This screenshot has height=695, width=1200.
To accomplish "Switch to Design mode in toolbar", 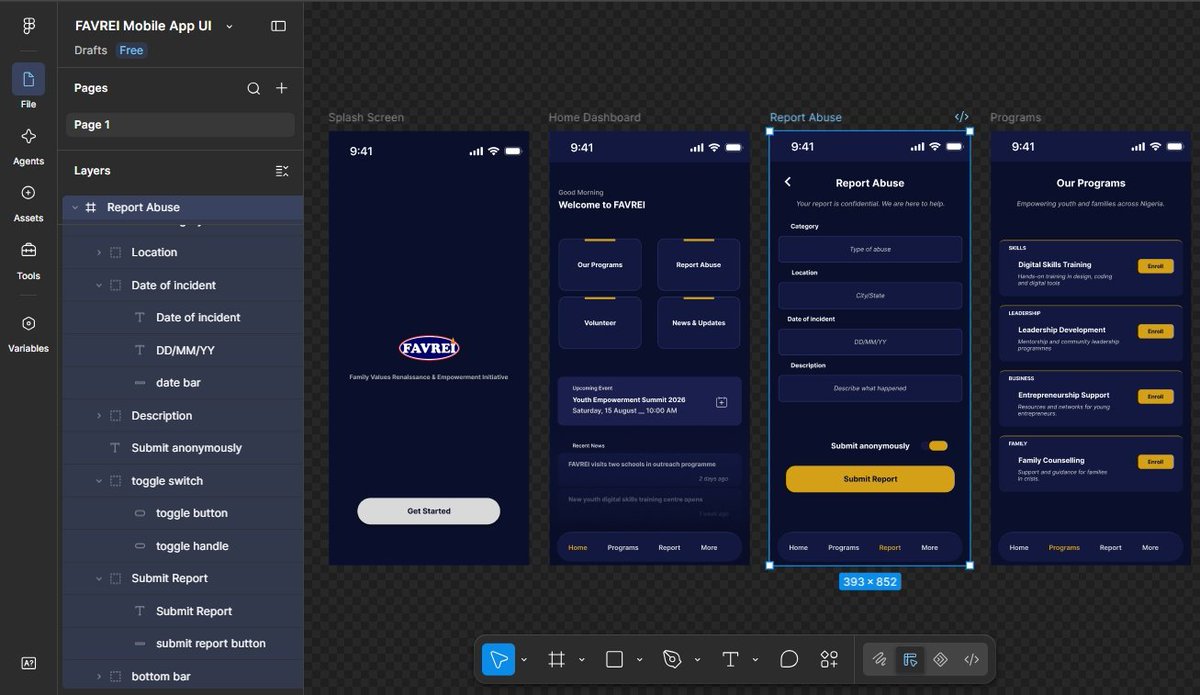I will [910, 659].
